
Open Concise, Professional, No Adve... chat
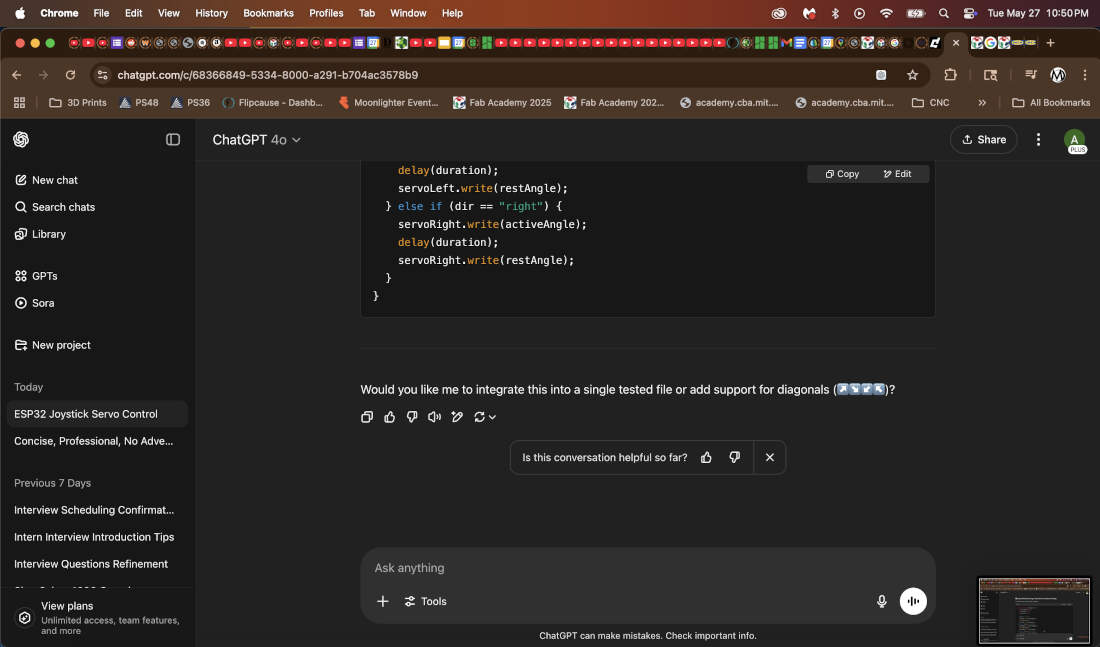click(x=97, y=441)
